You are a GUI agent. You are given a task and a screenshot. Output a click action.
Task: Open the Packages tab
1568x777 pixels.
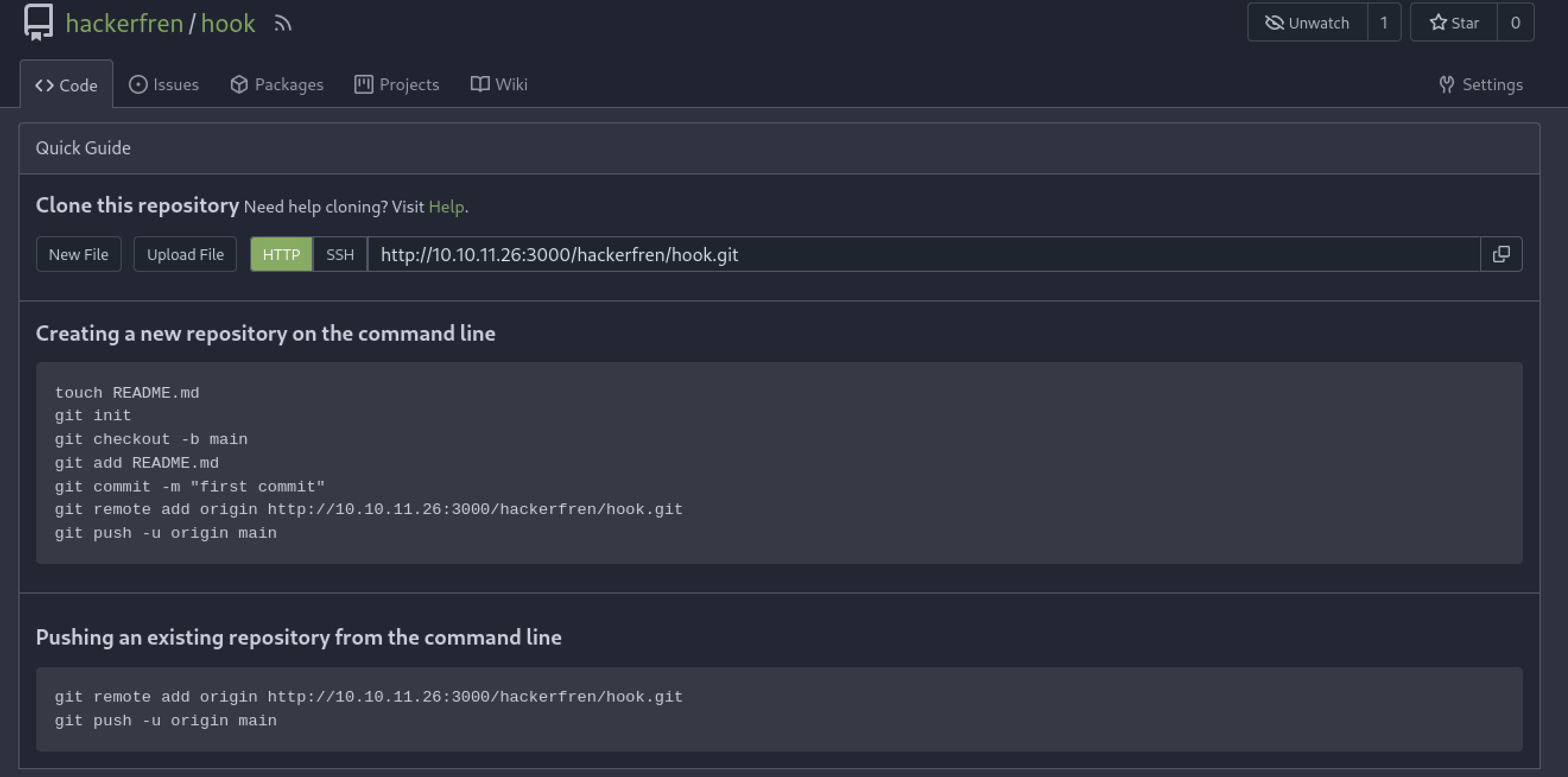click(277, 84)
